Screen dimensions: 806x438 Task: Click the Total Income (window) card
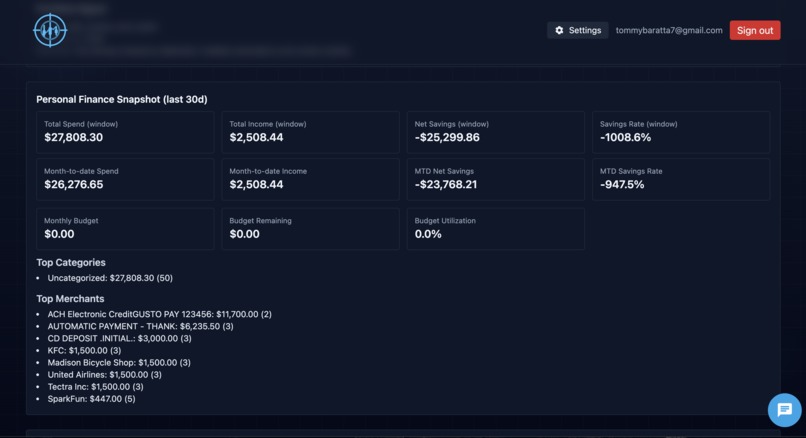310,132
